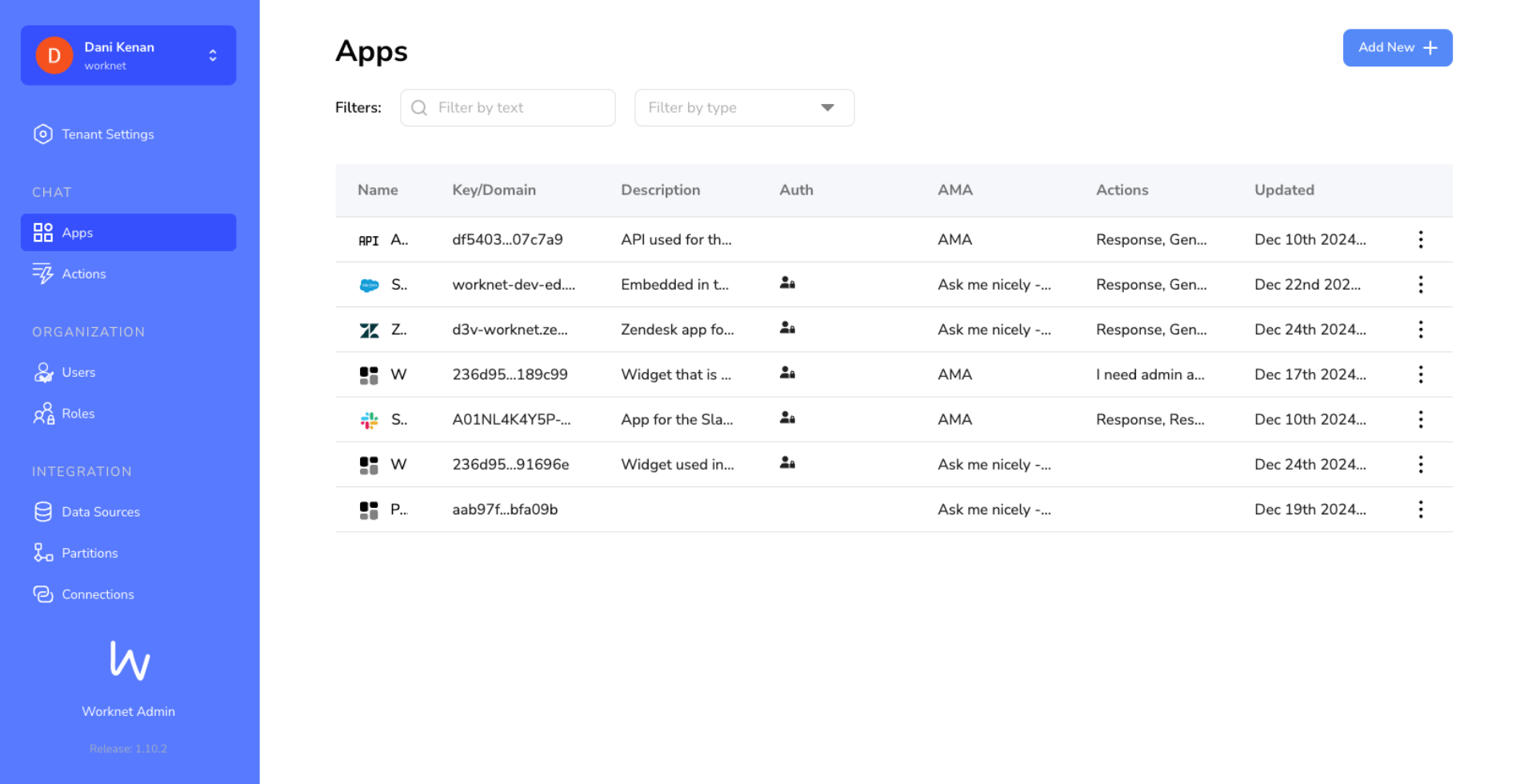1520x784 pixels.
Task: Click the Slack app icon in the table
Action: pos(369,420)
